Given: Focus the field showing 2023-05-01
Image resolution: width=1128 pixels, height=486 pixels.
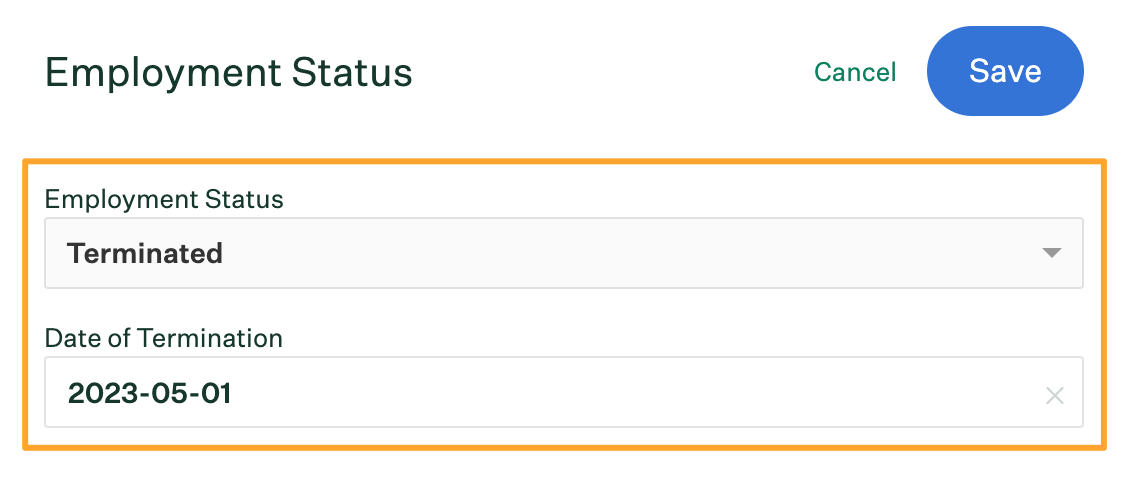Looking at the screenshot, I should point(564,392).
